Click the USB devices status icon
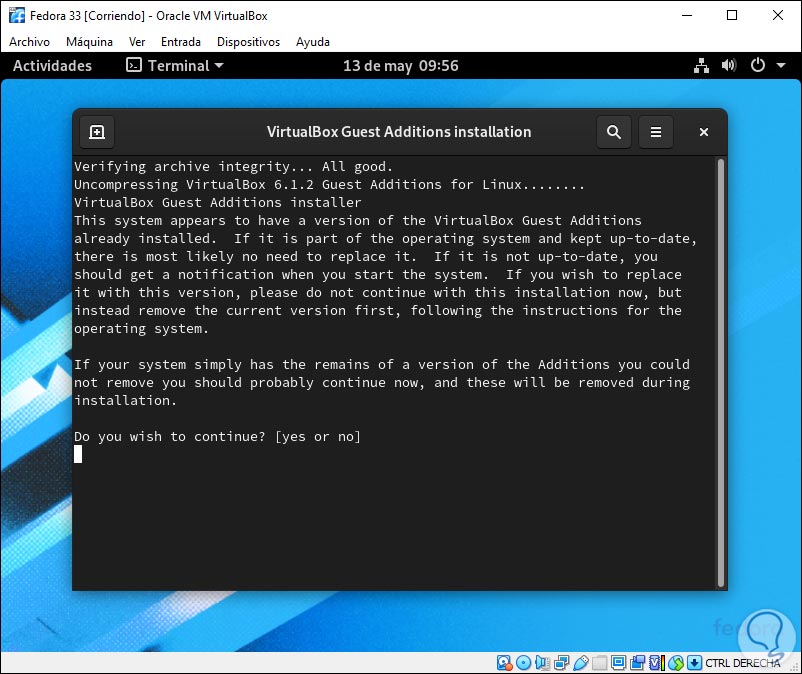Image resolution: width=802 pixels, height=674 pixels. pyautogui.click(x=581, y=663)
